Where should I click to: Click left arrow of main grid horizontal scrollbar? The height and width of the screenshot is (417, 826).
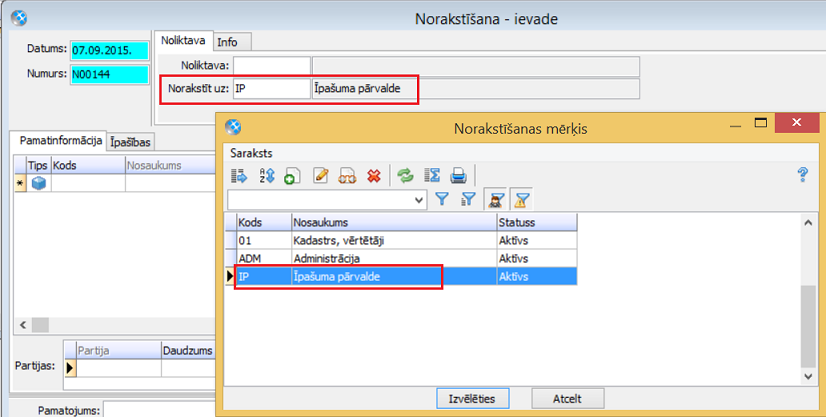pyautogui.click(x=23, y=325)
